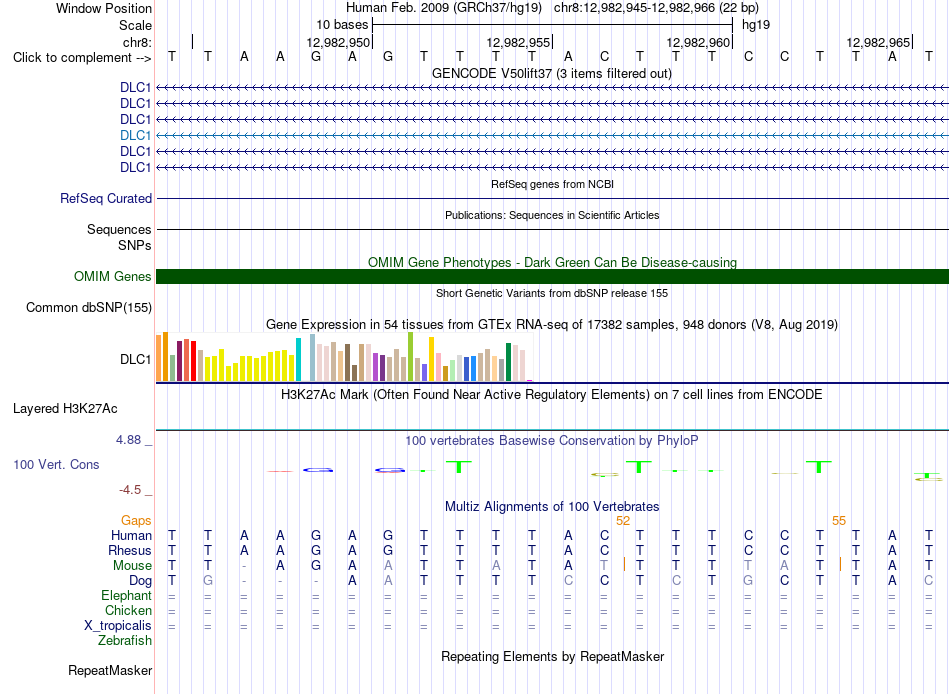
Task: Click the orange gap number 52
Action: [x=623, y=521]
